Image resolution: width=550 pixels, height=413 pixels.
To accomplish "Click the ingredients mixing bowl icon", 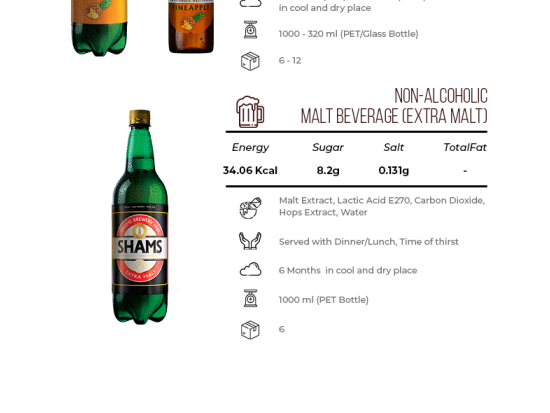I will coord(250,208).
